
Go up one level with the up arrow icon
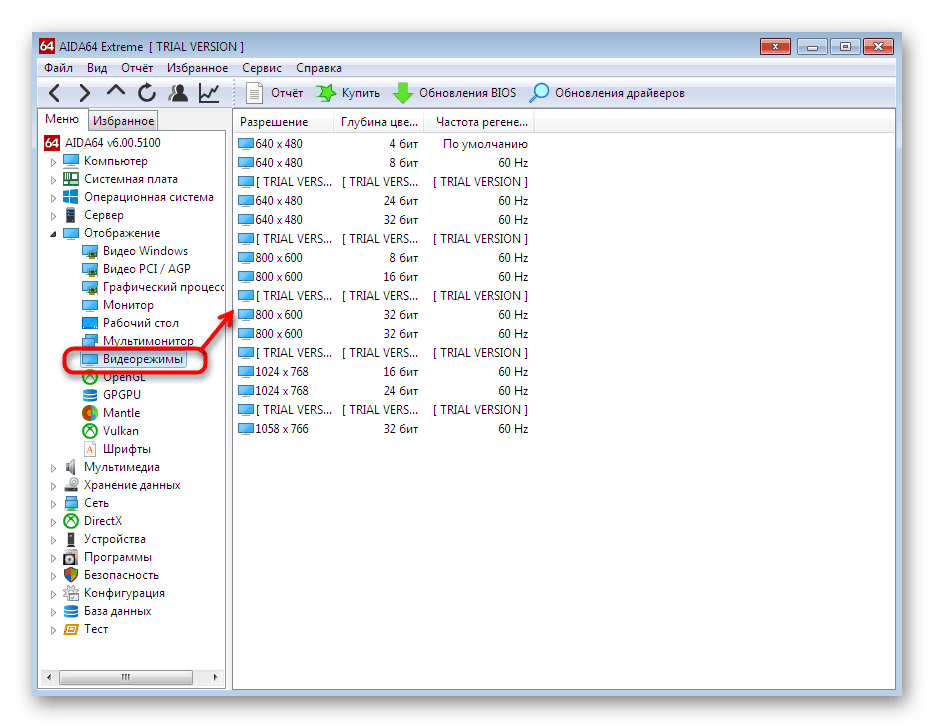click(x=116, y=91)
